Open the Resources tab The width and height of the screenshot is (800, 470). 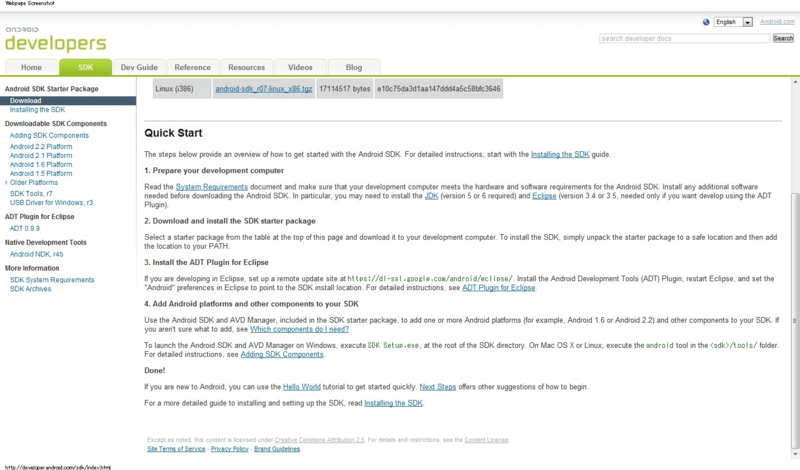pyautogui.click(x=246, y=67)
